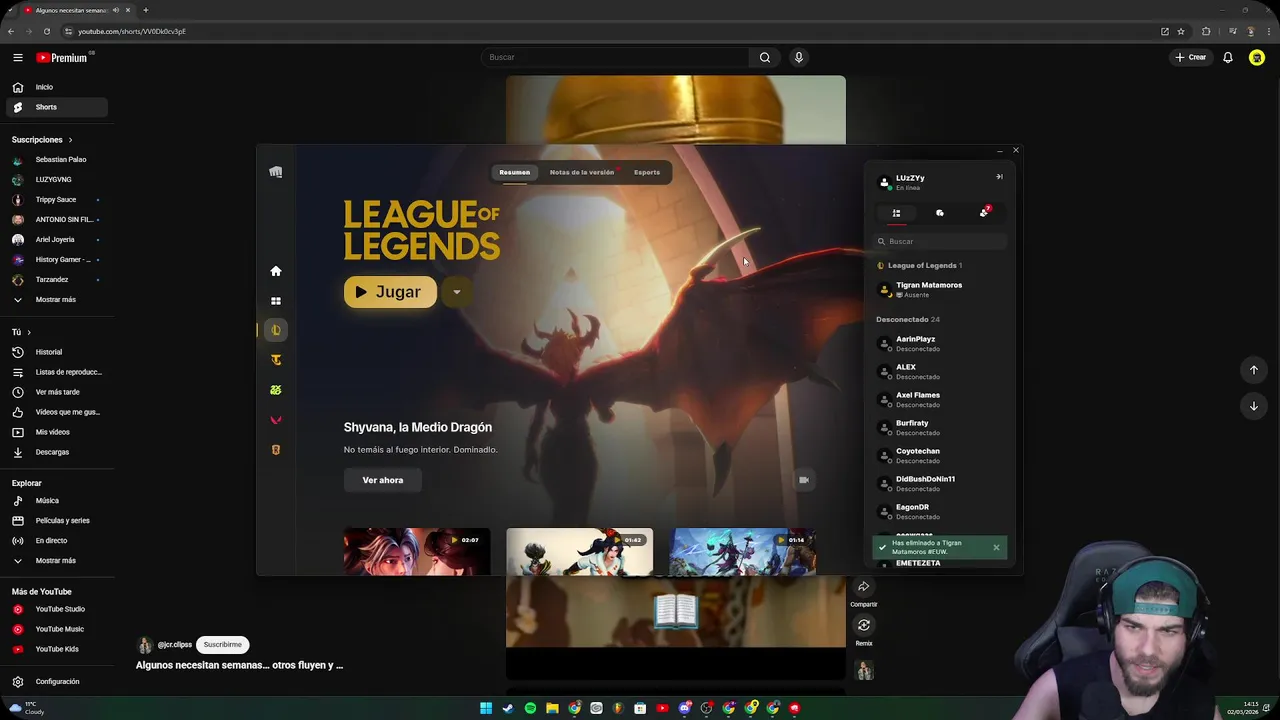
Task: Collapse League of Legends friends group
Action: pos(919,266)
